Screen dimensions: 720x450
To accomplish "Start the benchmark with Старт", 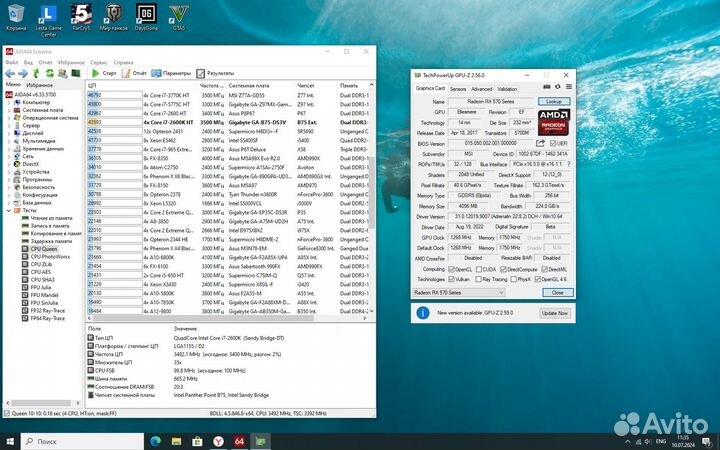I will coord(104,73).
